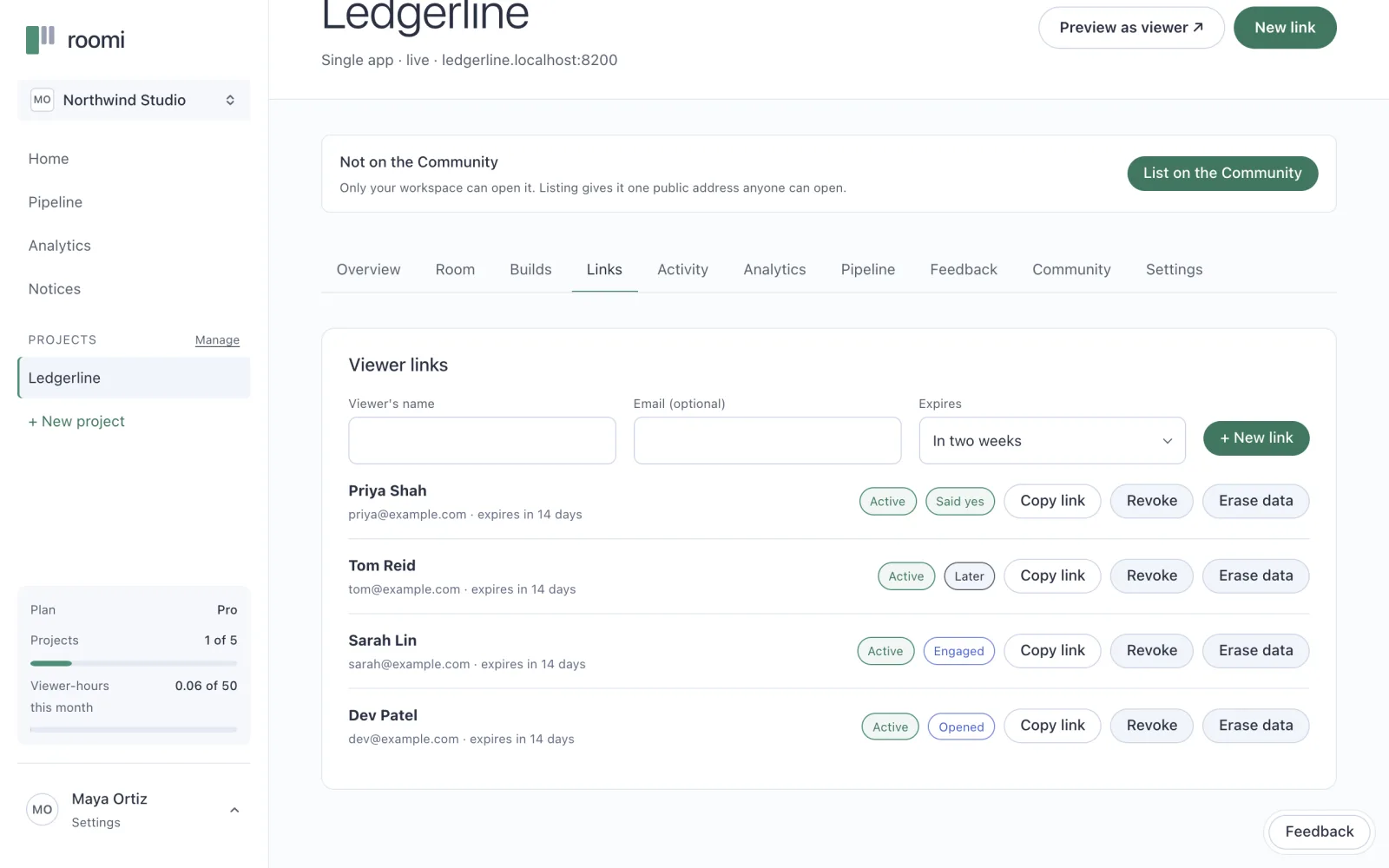Revoke Tom Reid's link
This screenshot has height=868, width=1389.
1152,575
